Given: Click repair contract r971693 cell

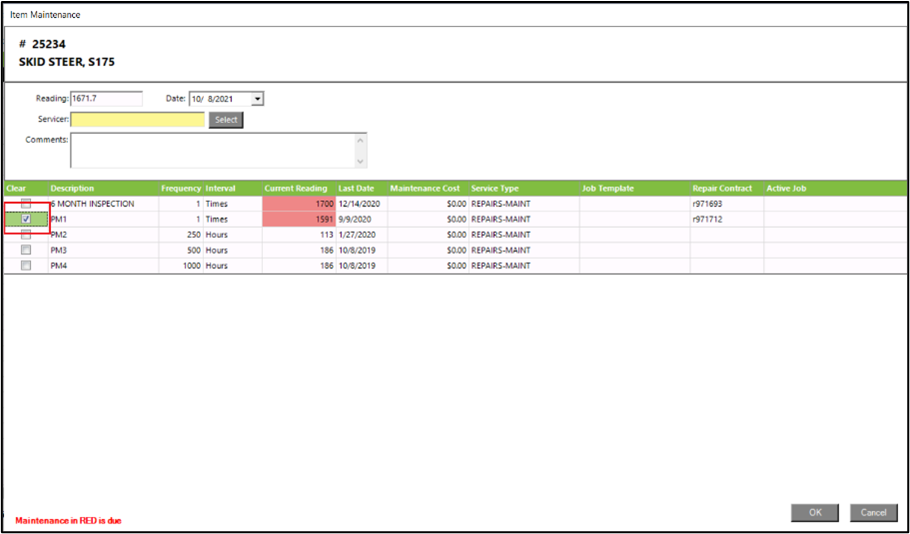Looking at the screenshot, I should (709, 204).
